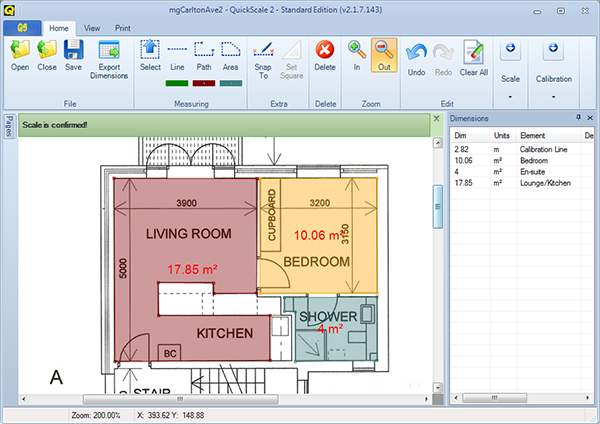Pin the Dimensions panel
This screenshot has height=424, width=600.
578,118
